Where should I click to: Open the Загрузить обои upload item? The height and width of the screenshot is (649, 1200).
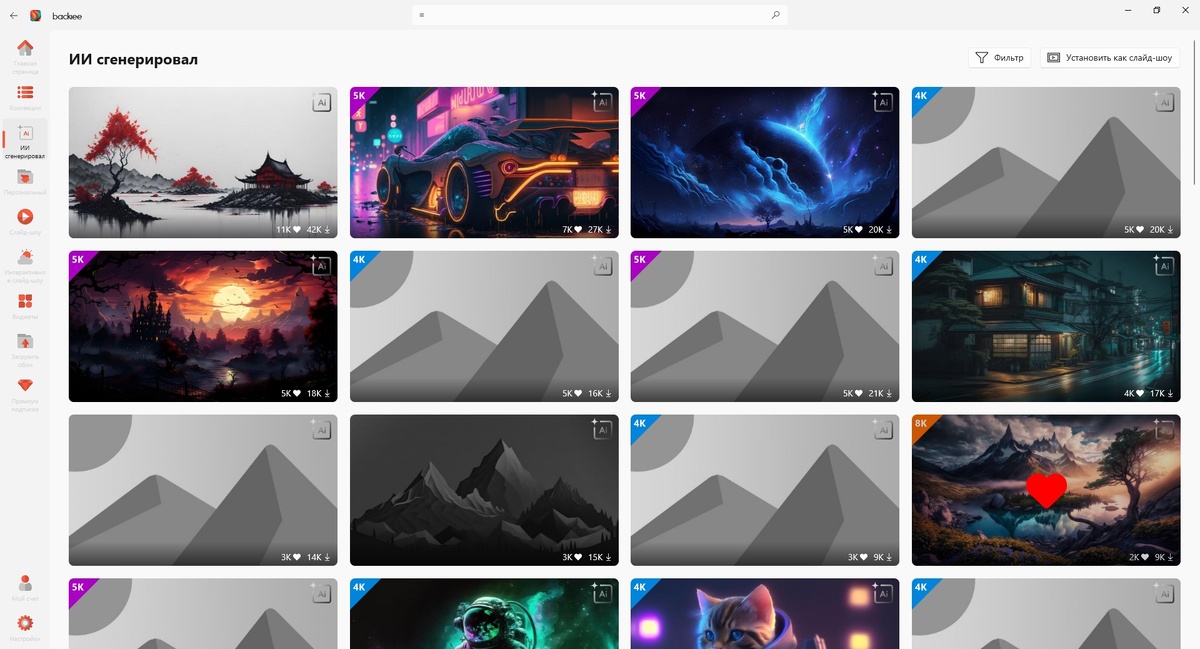point(25,350)
